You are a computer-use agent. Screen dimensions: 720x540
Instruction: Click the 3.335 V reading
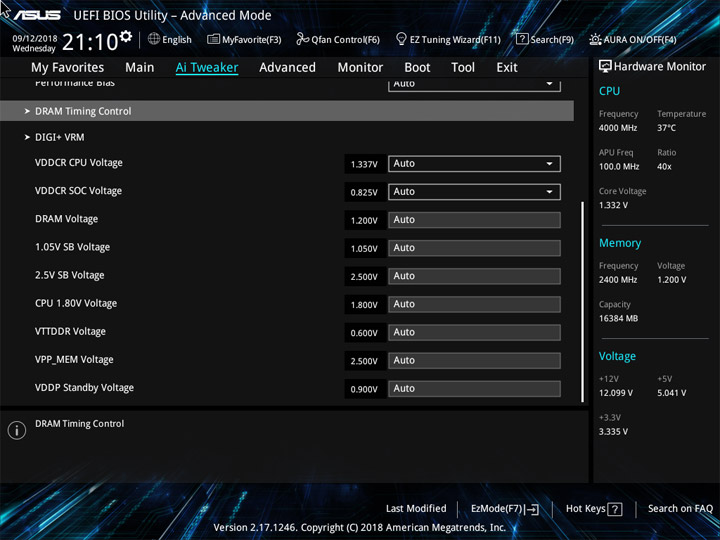pos(613,432)
